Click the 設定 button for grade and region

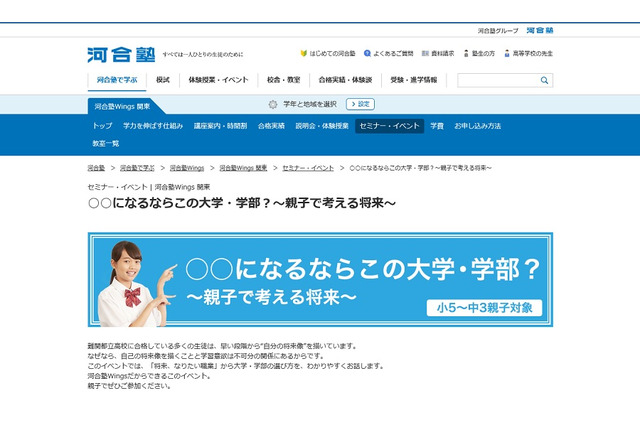[x=360, y=104]
